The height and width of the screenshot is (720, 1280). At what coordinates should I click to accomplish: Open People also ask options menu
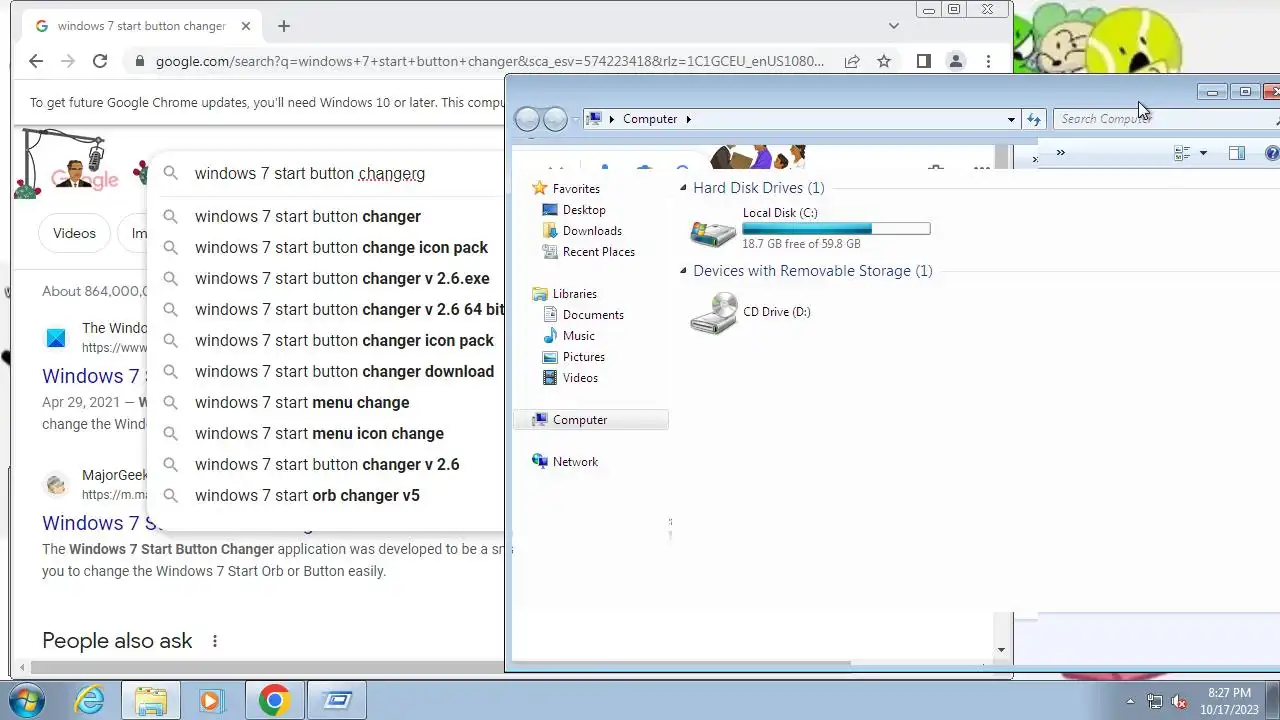click(214, 641)
